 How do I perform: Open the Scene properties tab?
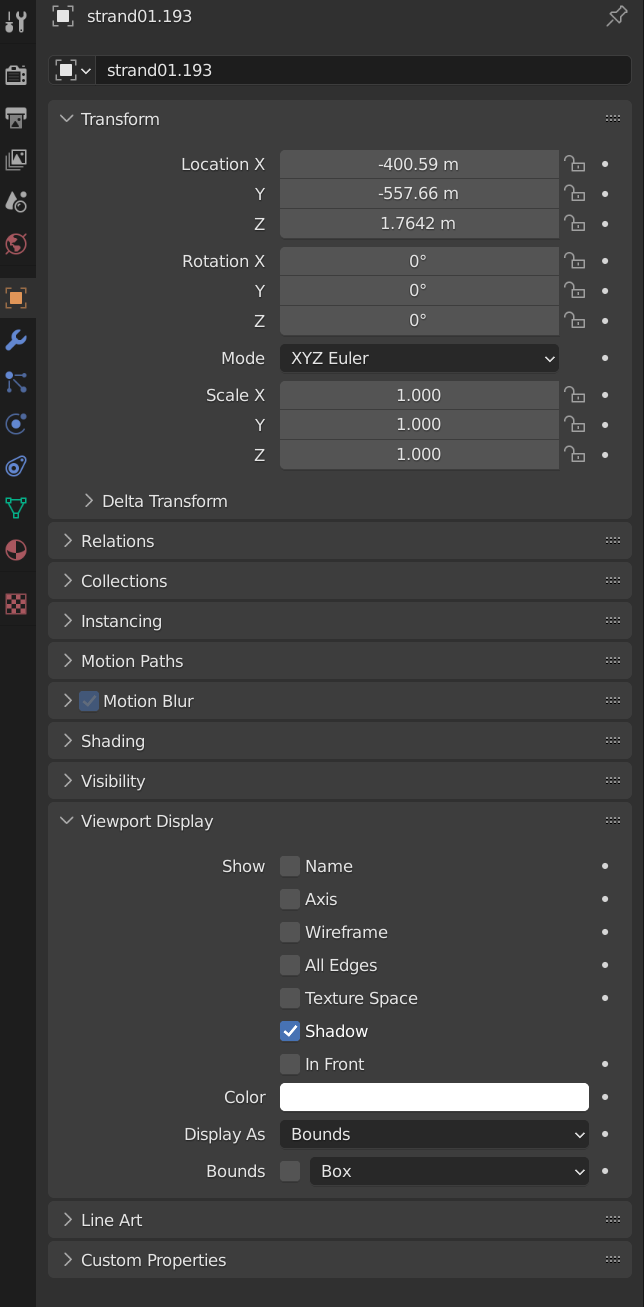pos(16,201)
